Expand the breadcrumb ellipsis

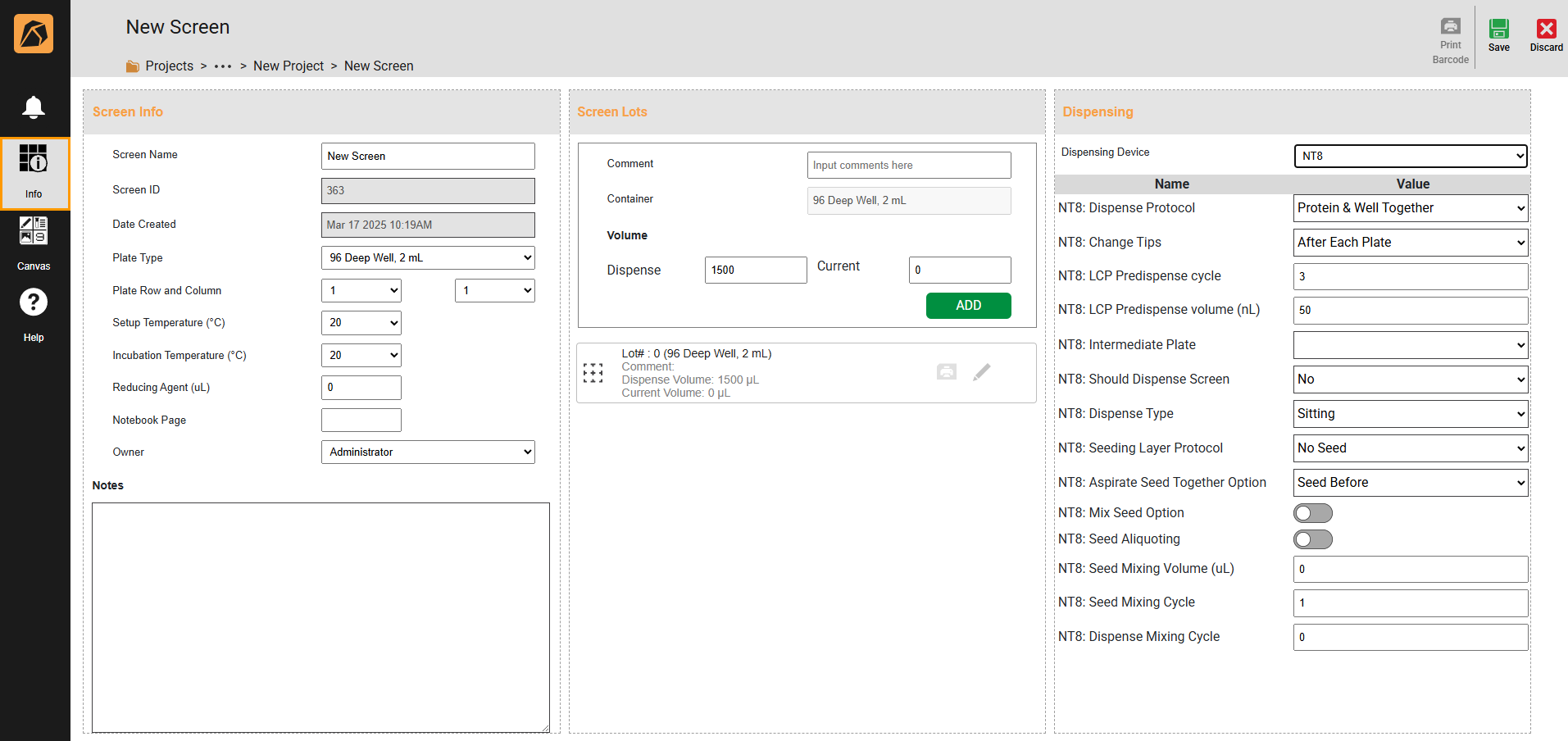pyautogui.click(x=223, y=66)
